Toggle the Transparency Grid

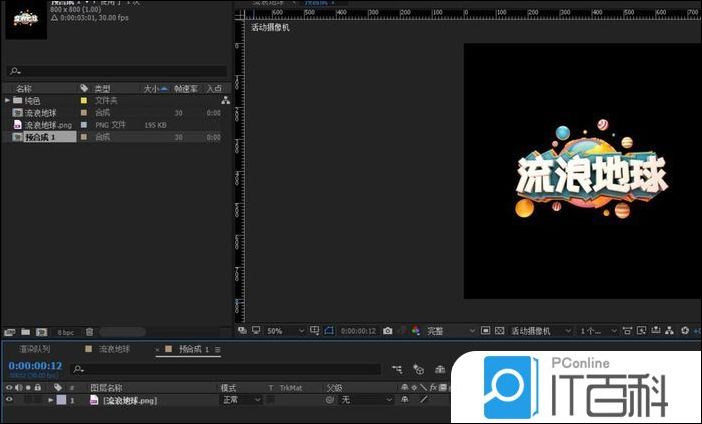(x=500, y=330)
